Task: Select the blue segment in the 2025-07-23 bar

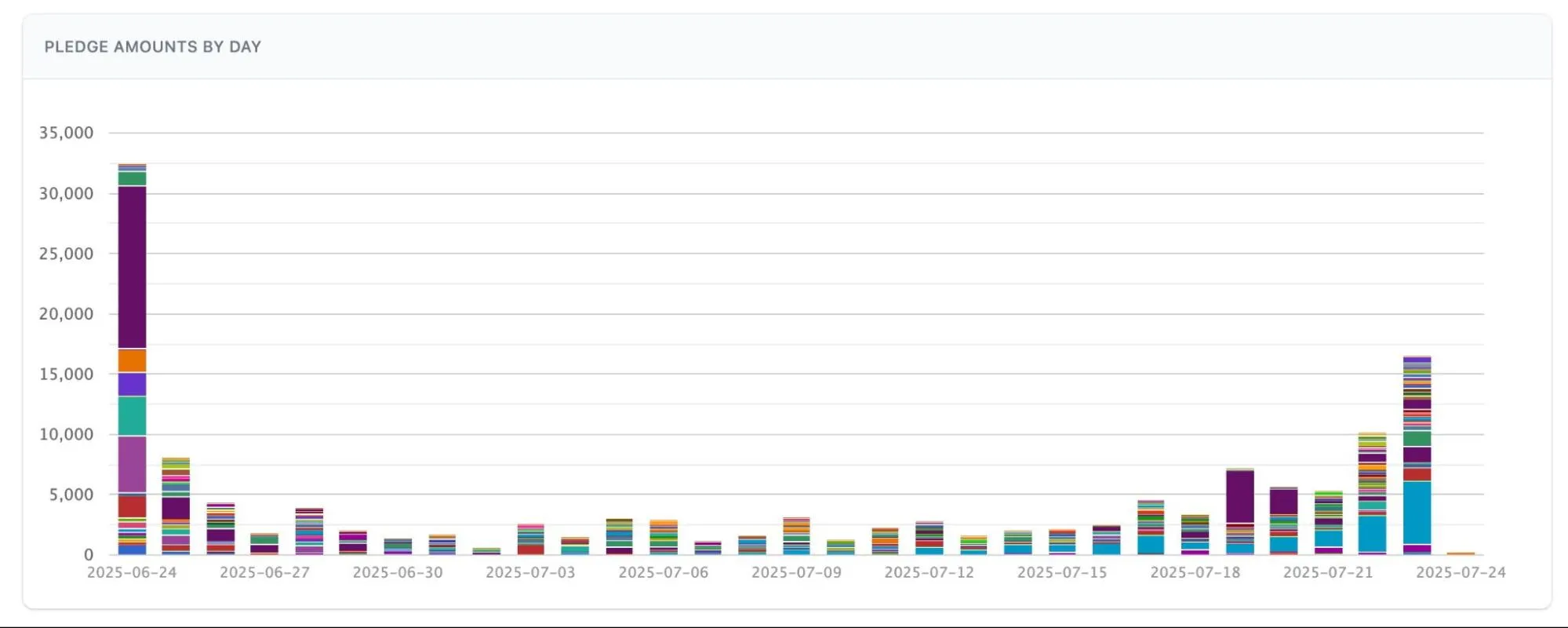Action: pyautogui.click(x=1417, y=513)
